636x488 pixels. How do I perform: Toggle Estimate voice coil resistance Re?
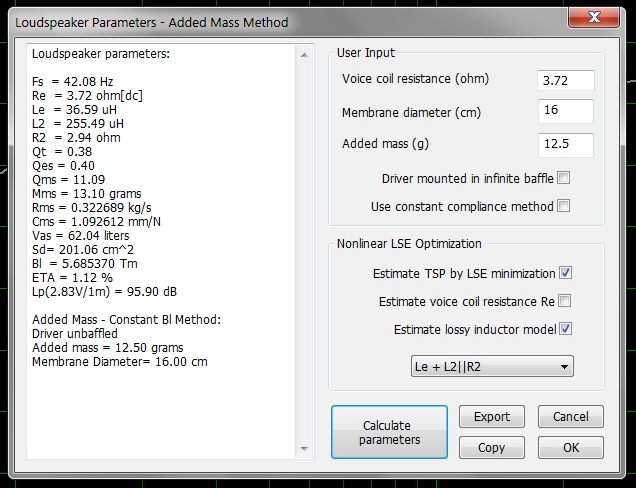[564, 300]
